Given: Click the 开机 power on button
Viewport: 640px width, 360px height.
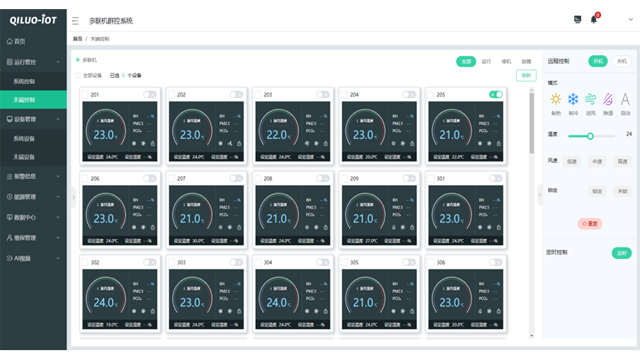Looking at the screenshot, I should (x=598, y=61).
